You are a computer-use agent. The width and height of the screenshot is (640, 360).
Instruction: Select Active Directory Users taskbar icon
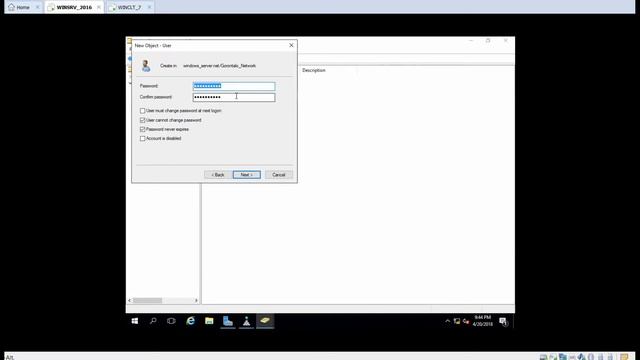pos(265,321)
